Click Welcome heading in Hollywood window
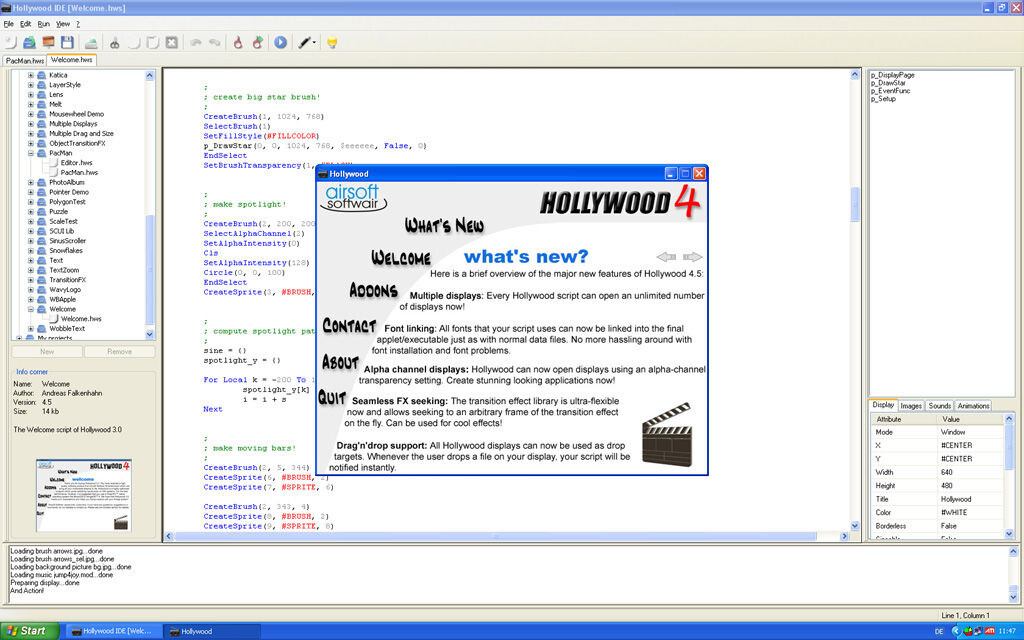This screenshot has height=640, width=1024. 401,257
